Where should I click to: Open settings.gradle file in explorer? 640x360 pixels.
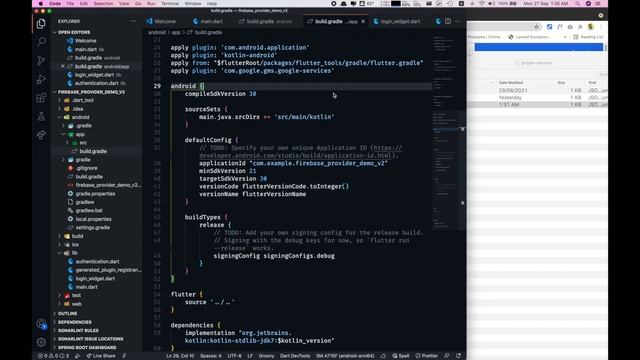click(x=93, y=228)
